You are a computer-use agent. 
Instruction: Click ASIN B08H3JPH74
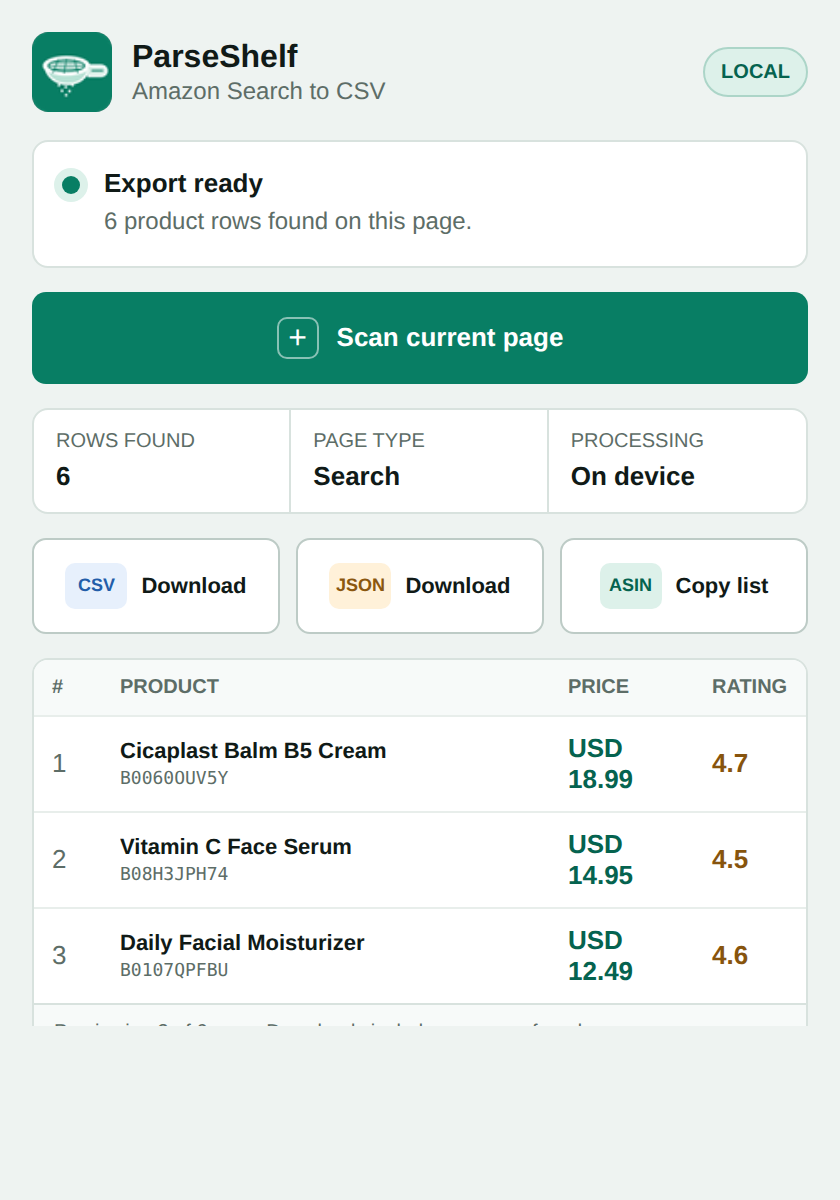click(174, 874)
